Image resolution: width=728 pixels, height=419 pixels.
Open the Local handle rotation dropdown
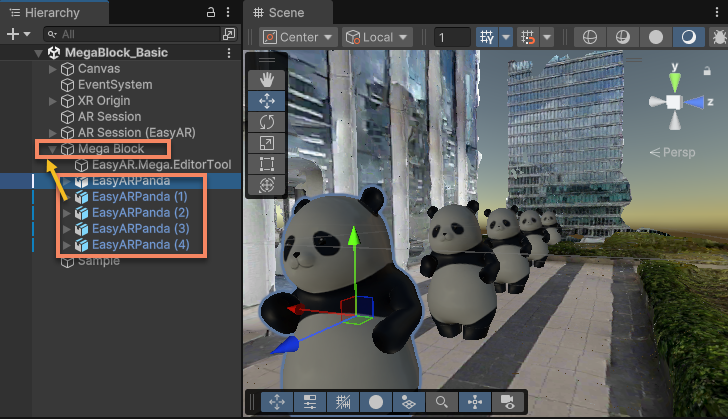(377, 37)
